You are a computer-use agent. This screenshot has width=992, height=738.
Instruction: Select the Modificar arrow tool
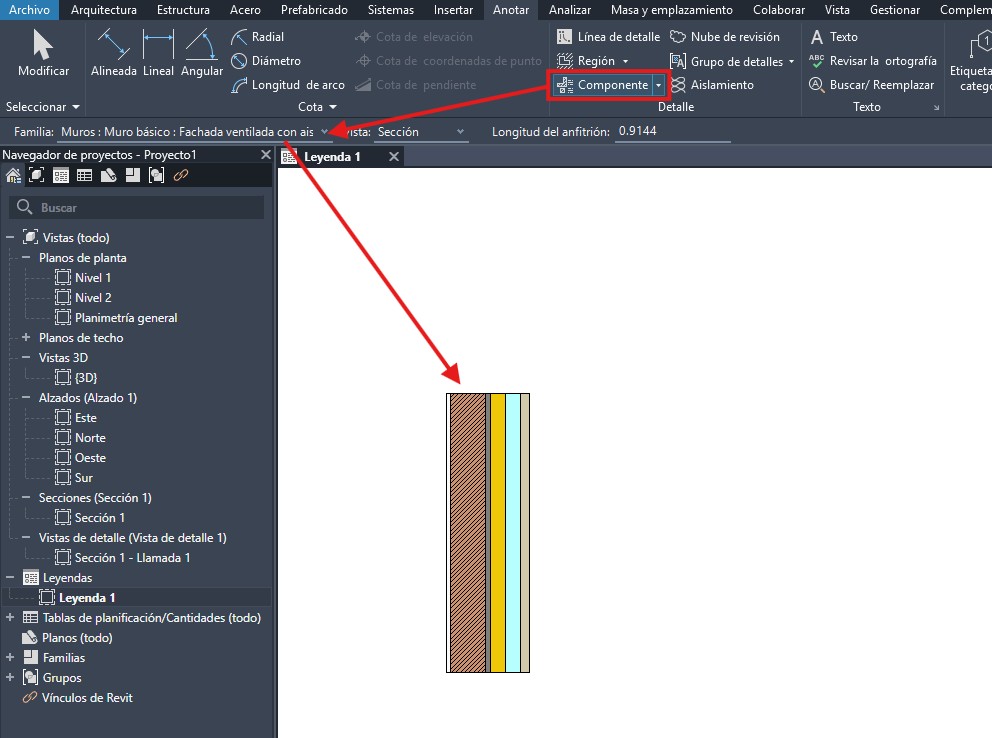point(43,54)
